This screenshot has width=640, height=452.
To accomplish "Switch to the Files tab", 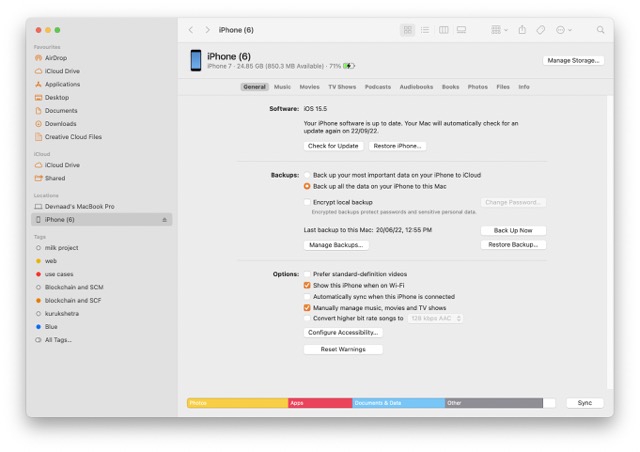I will (x=503, y=87).
